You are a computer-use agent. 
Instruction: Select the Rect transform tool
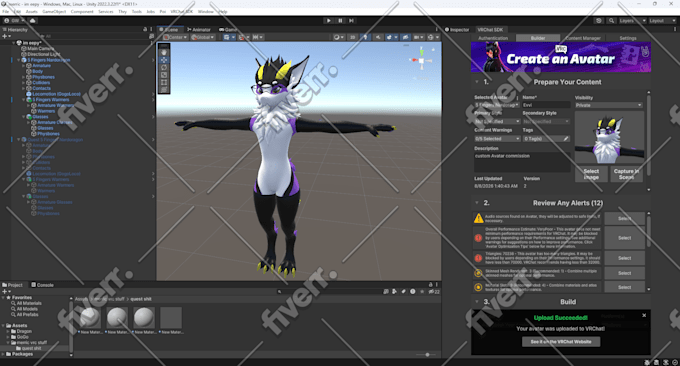point(164,82)
